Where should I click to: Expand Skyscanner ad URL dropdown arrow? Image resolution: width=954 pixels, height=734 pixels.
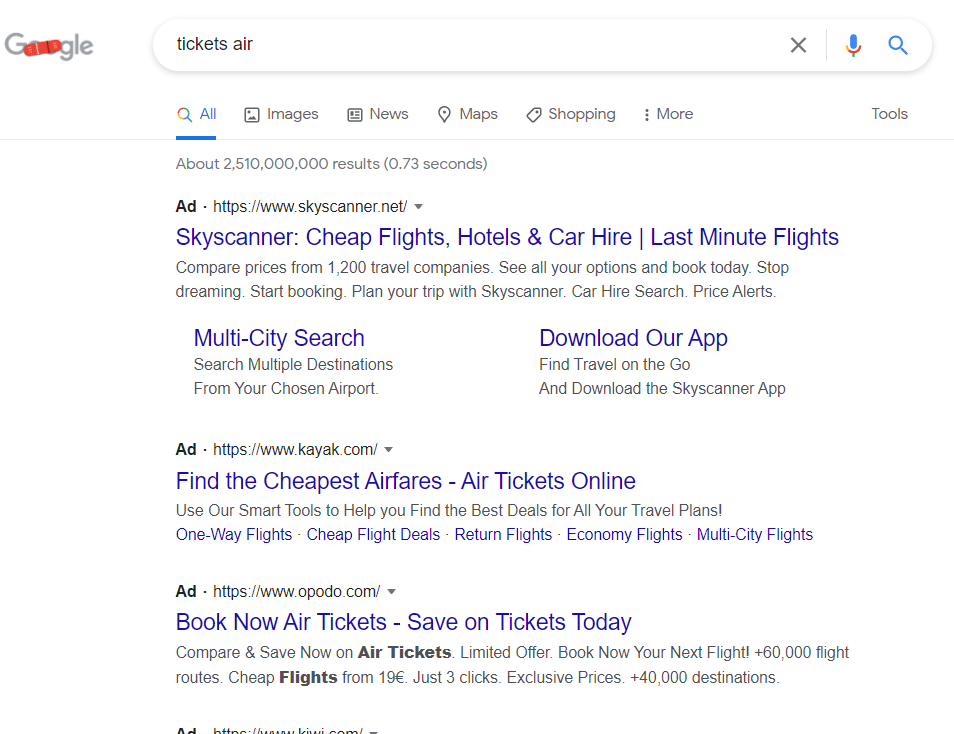pos(419,207)
